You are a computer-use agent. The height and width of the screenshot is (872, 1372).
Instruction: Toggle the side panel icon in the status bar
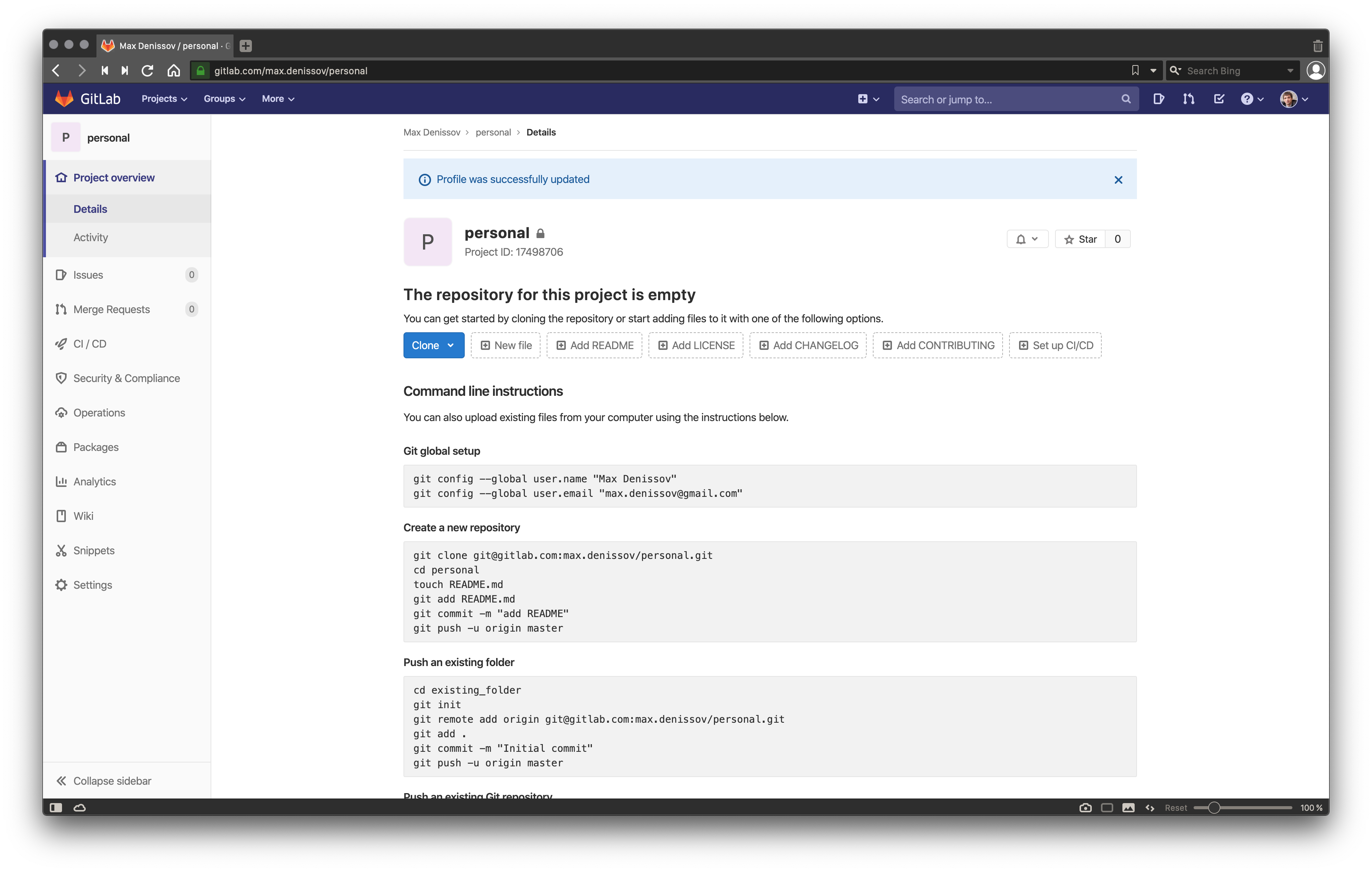[56, 808]
